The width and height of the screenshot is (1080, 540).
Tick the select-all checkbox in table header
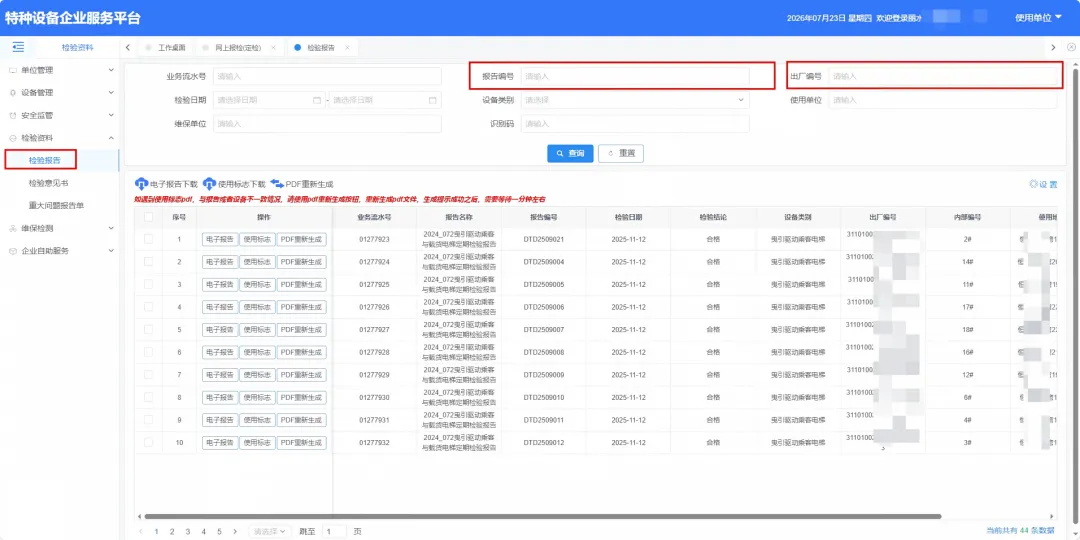pos(148,217)
